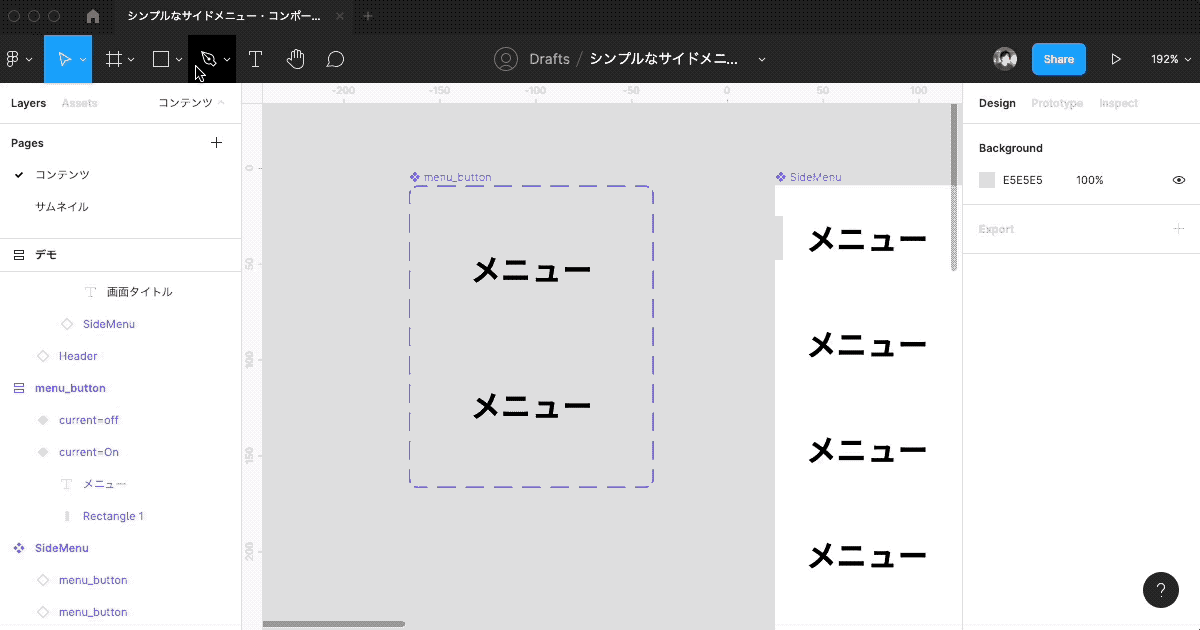Viewport: 1200px width, 630px height.
Task: Select the Move tool
Action: click(62, 59)
